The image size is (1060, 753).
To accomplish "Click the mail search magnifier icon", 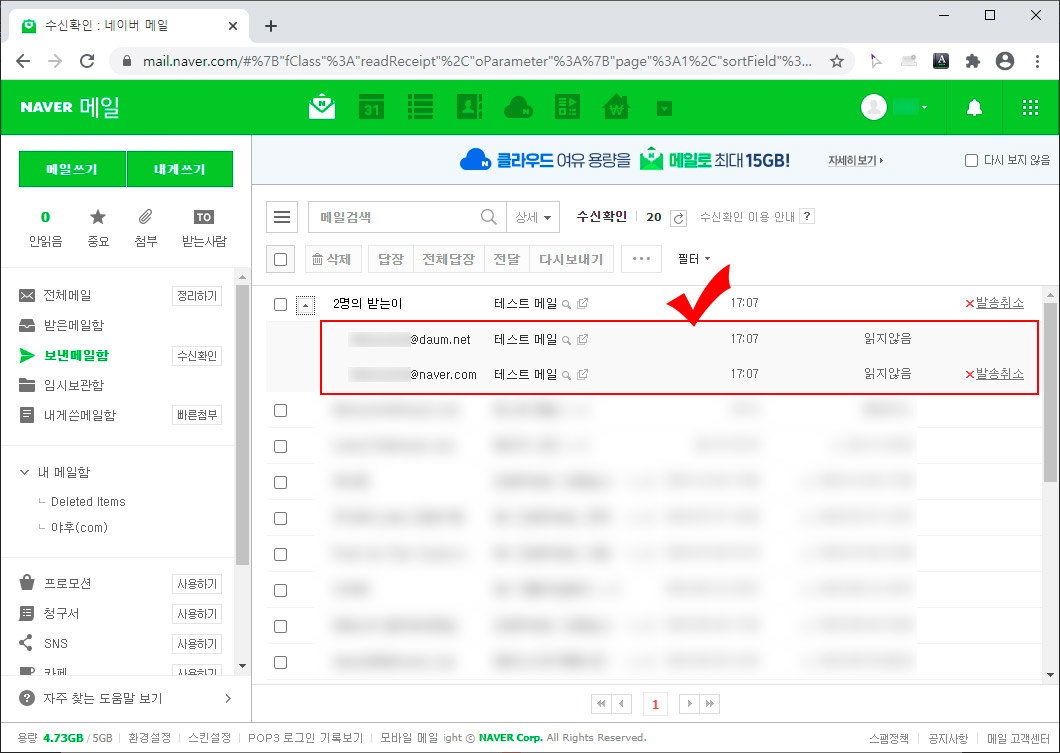I will [x=488, y=216].
